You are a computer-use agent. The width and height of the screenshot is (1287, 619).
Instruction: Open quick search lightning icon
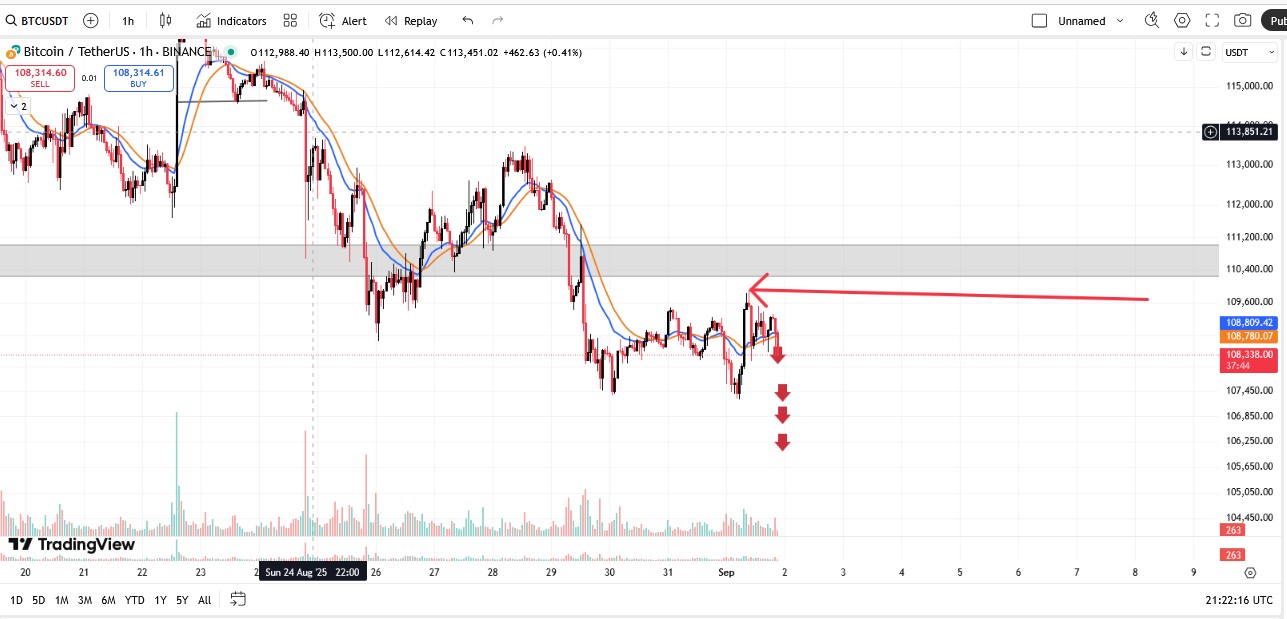point(1152,20)
